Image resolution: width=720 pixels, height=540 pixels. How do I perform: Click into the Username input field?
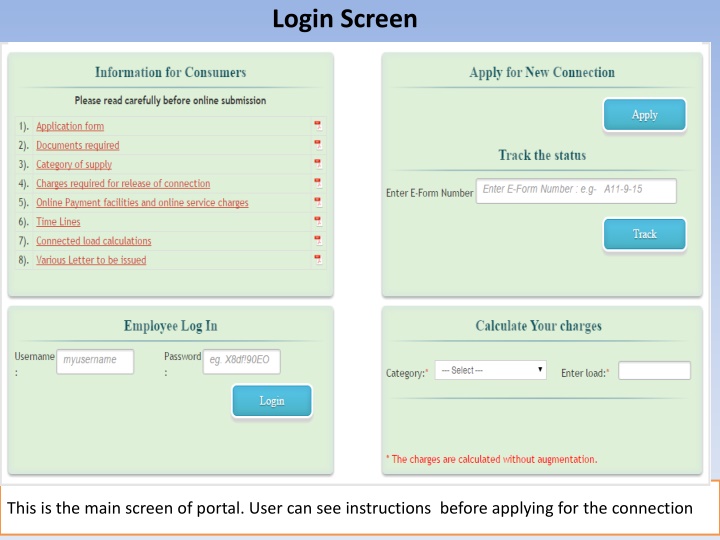pos(95,361)
